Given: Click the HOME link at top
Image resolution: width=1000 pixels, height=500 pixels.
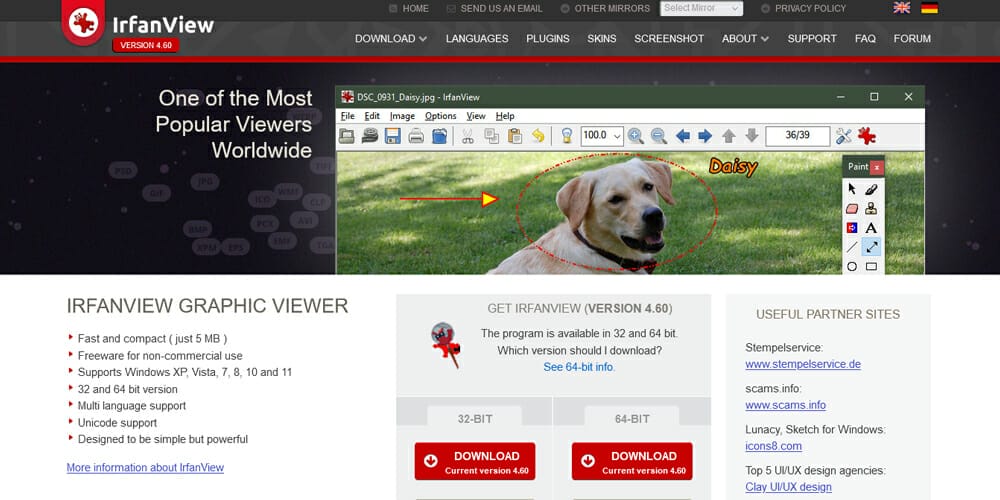Looking at the screenshot, I should click(x=409, y=8).
